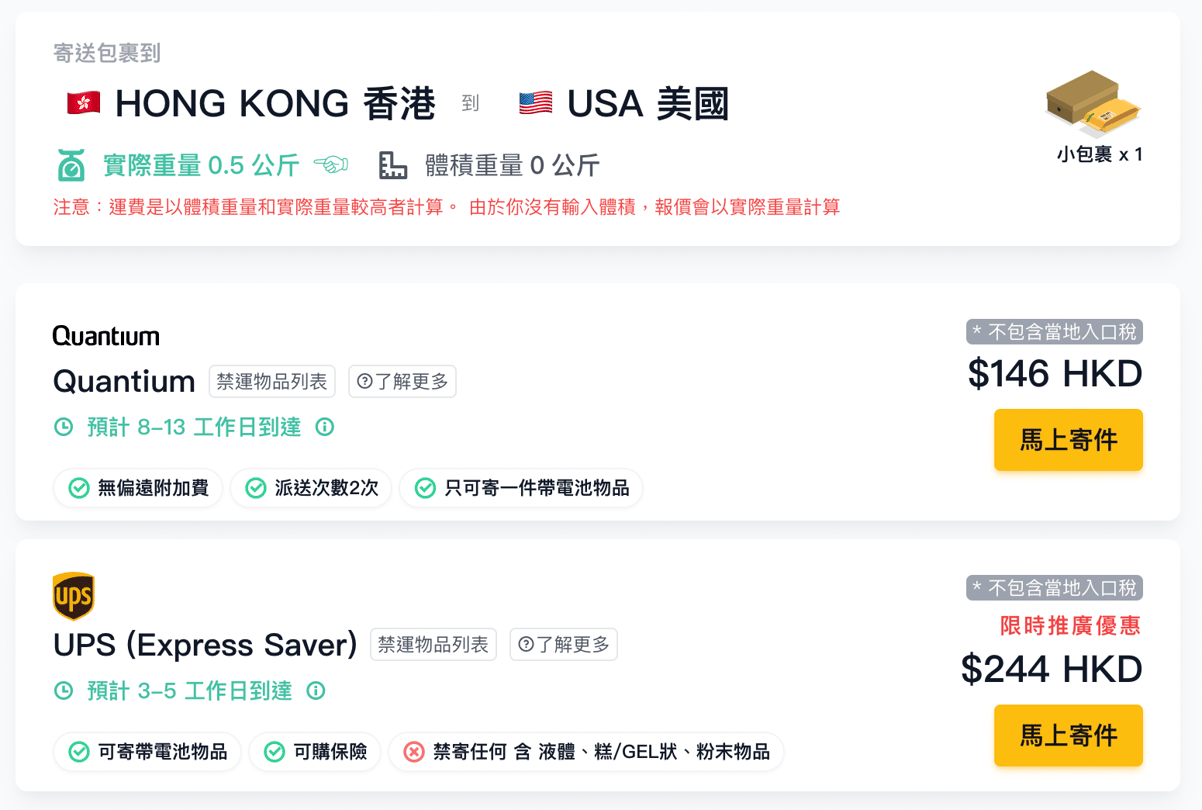Click the red-cross 禁寄任何含液體 restriction tag
1202x810 pixels.
point(586,752)
